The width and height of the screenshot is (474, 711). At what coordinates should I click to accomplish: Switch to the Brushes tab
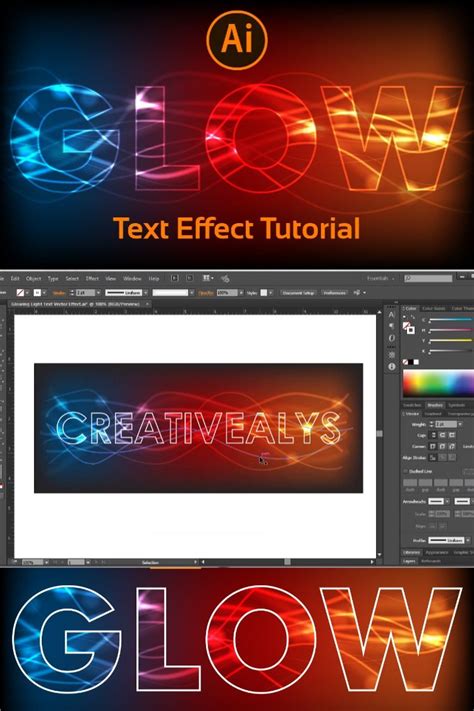click(x=435, y=405)
